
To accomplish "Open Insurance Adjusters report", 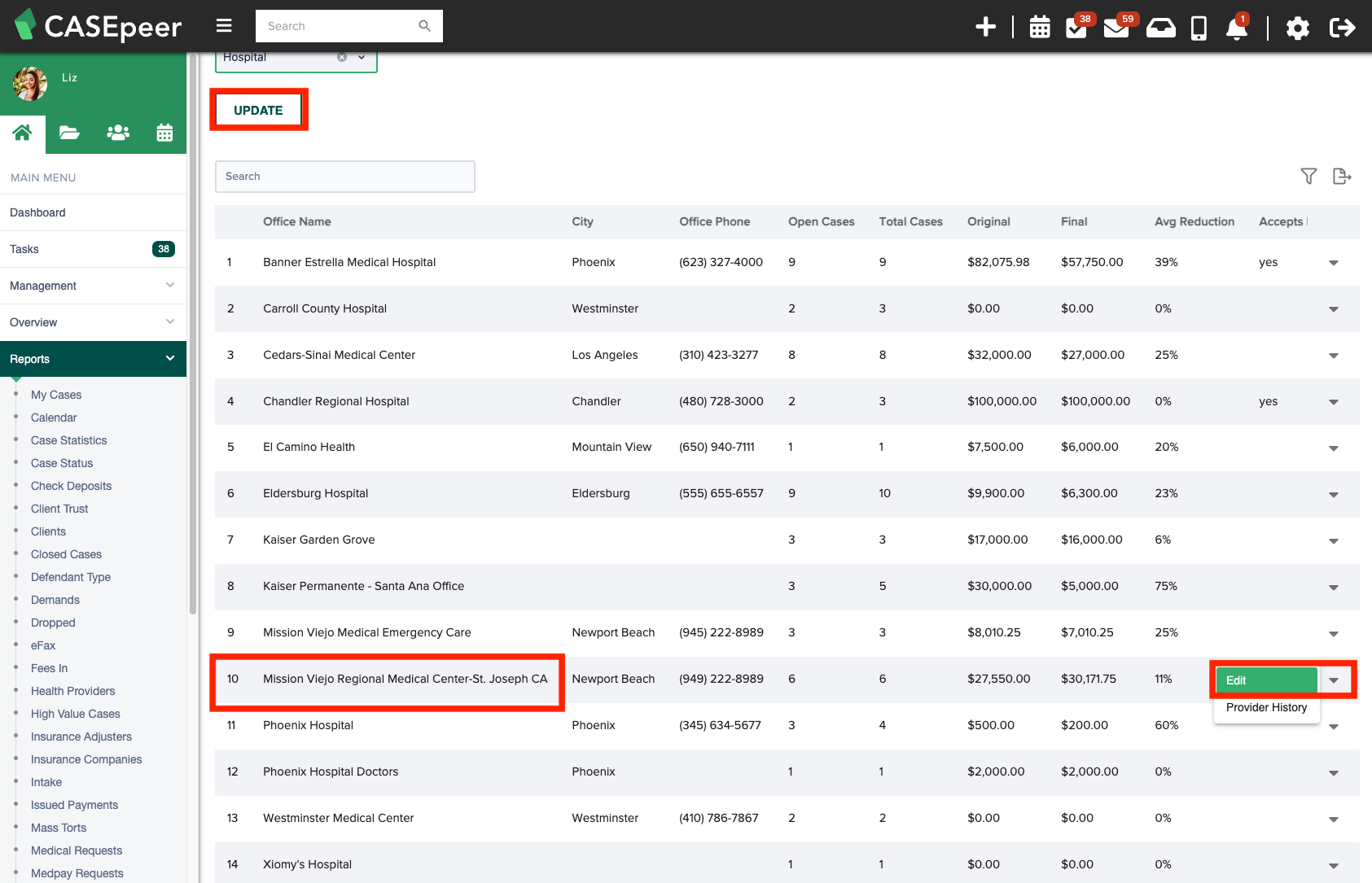I will coord(81,737).
